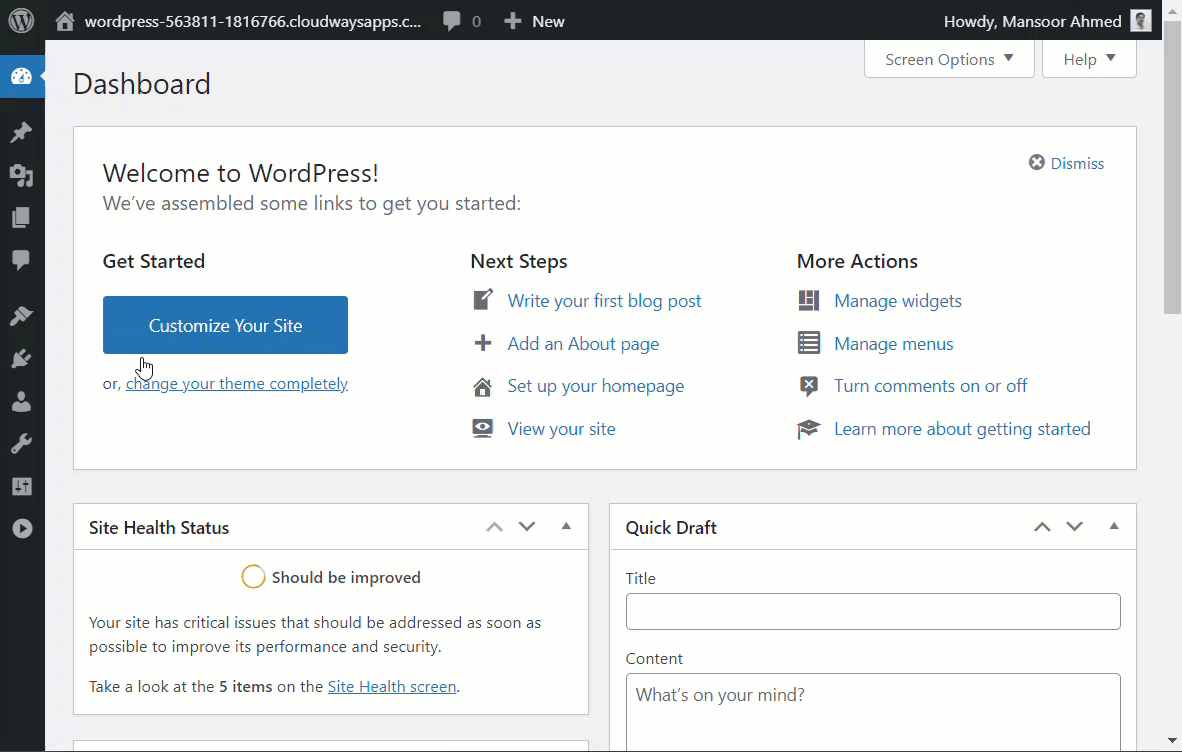Toggle the Site Health Status panel
This screenshot has width=1182, height=752.
pyautogui.click(x=566, y=526)
